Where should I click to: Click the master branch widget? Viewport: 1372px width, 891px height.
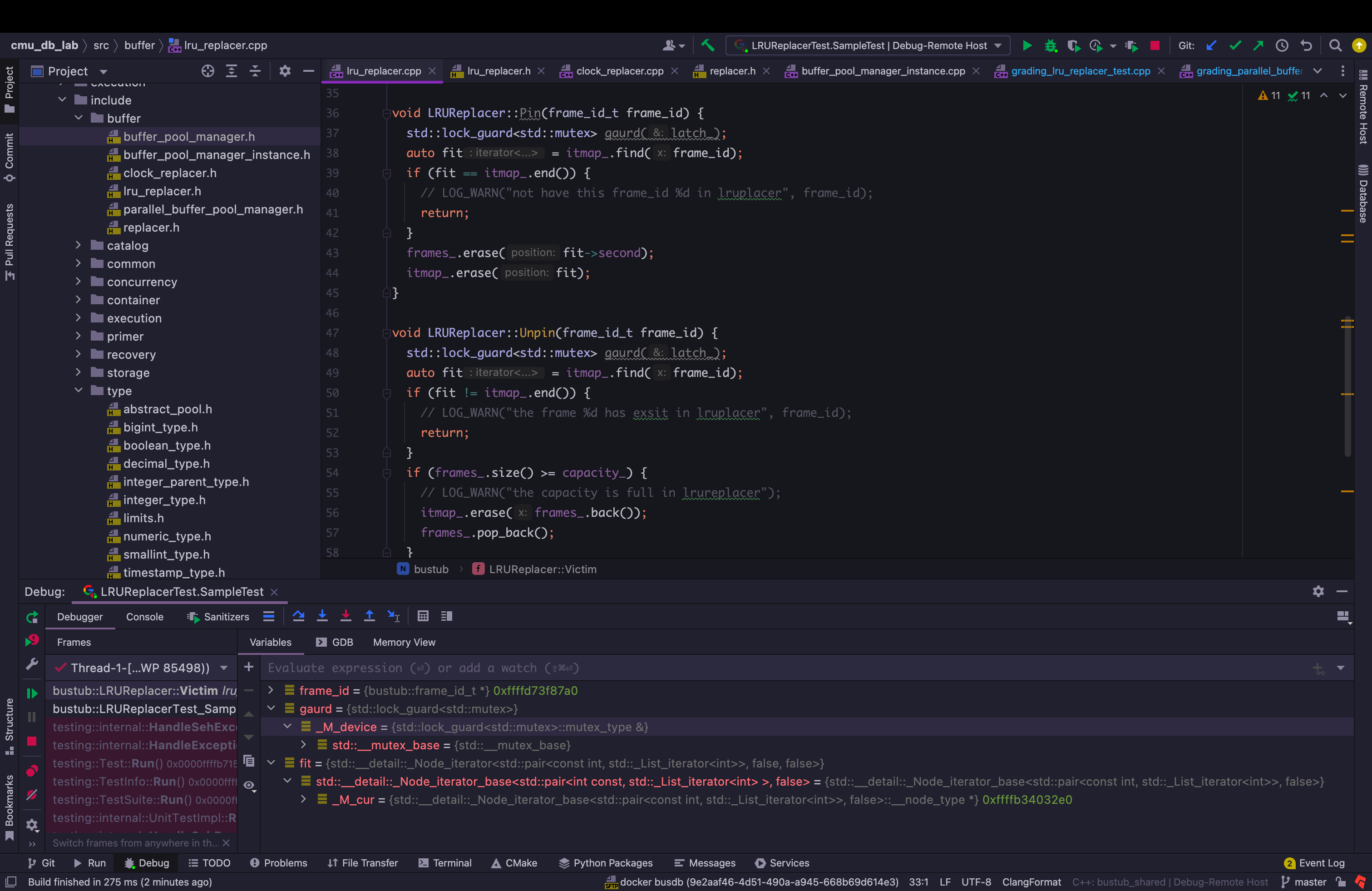pos(1303,882)
